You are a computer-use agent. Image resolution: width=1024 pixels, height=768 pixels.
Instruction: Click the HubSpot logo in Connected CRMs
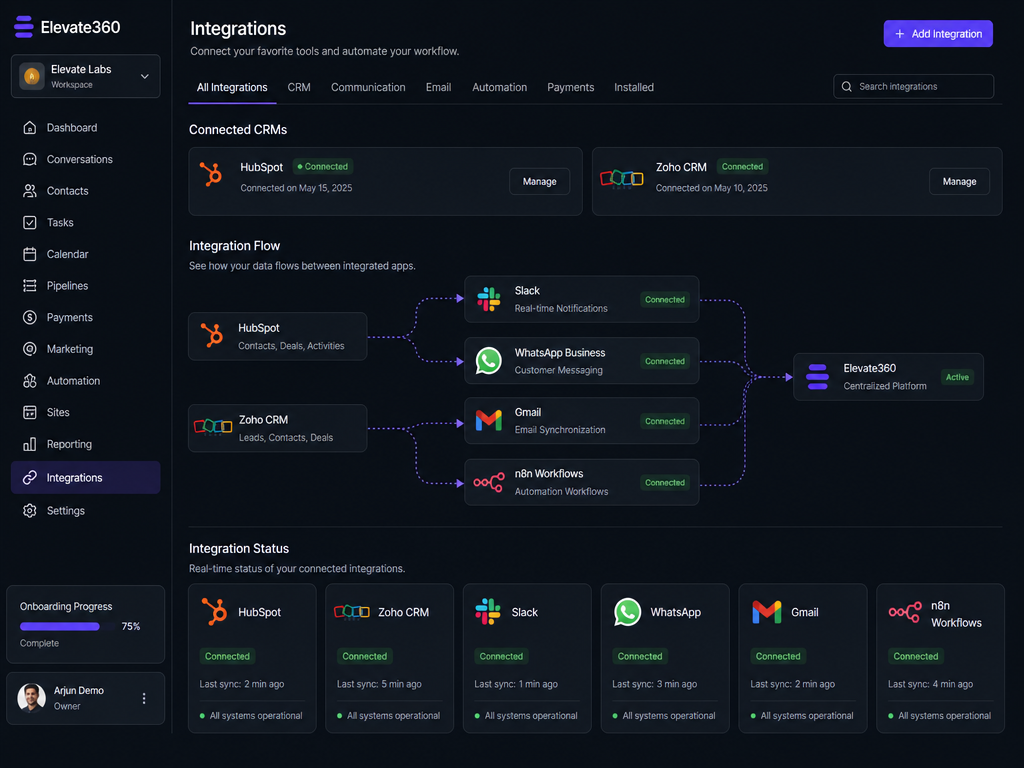211,174
